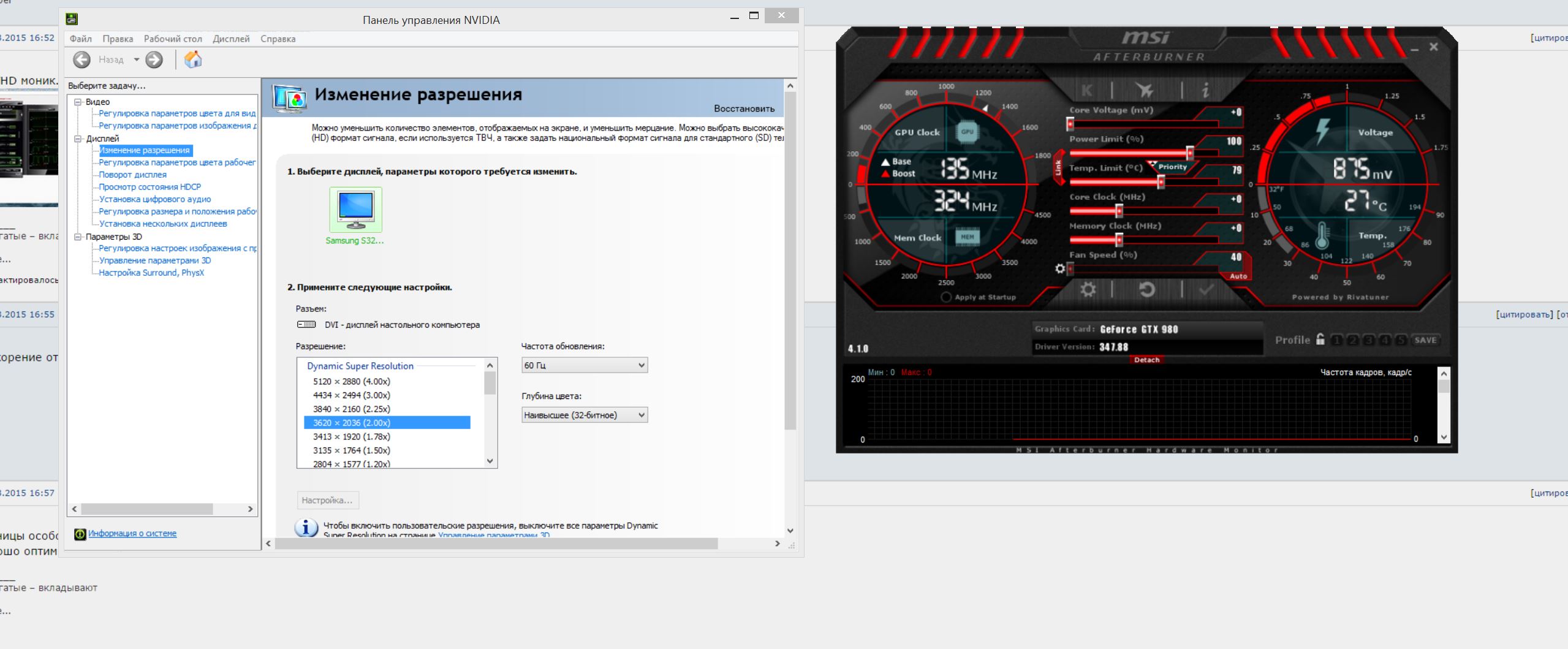Screen dimensions: 1568x649
Task: Open the Правка menu
Action: coord(118,39)
